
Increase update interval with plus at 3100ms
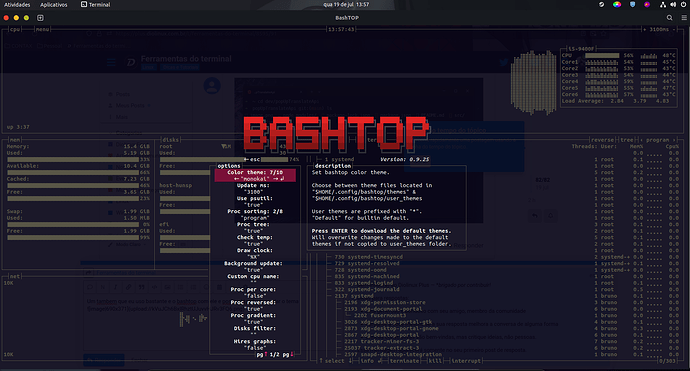pyautogui.click(x=645, y=29)
